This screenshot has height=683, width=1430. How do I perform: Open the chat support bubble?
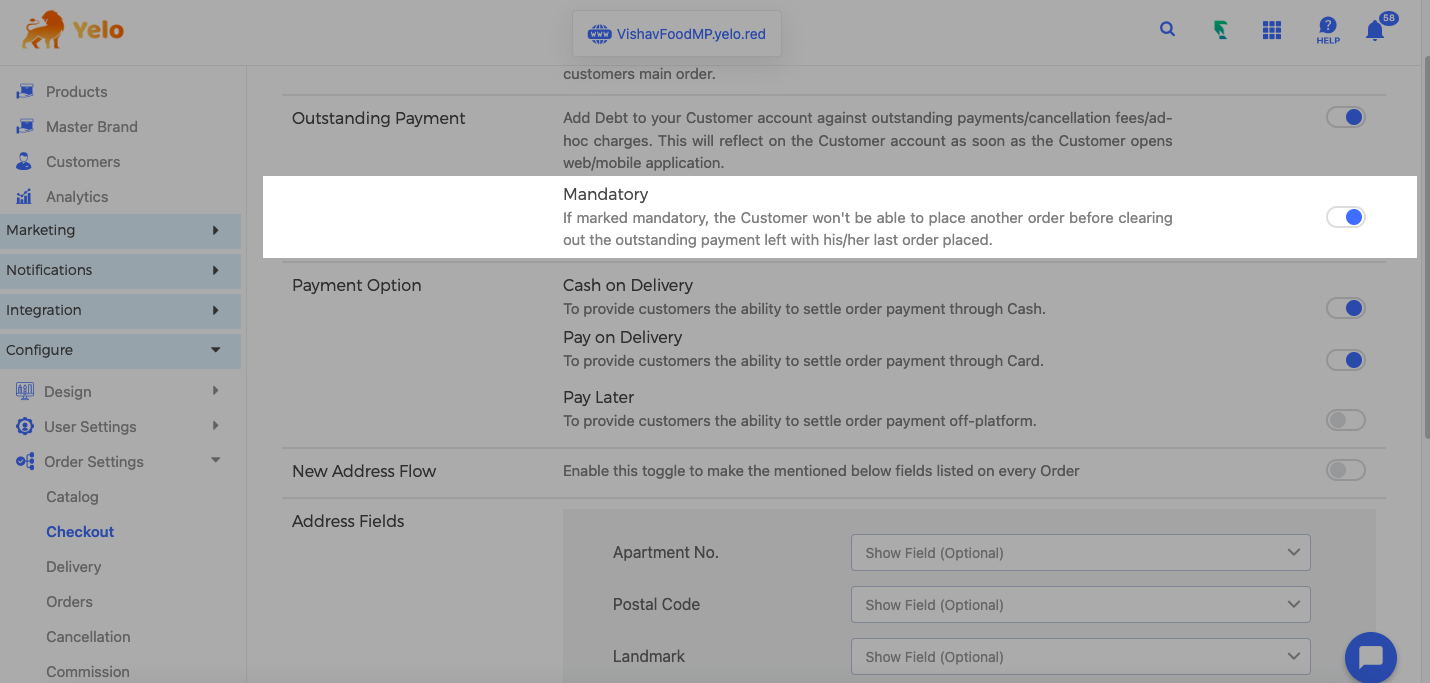tap(1370, 657)
